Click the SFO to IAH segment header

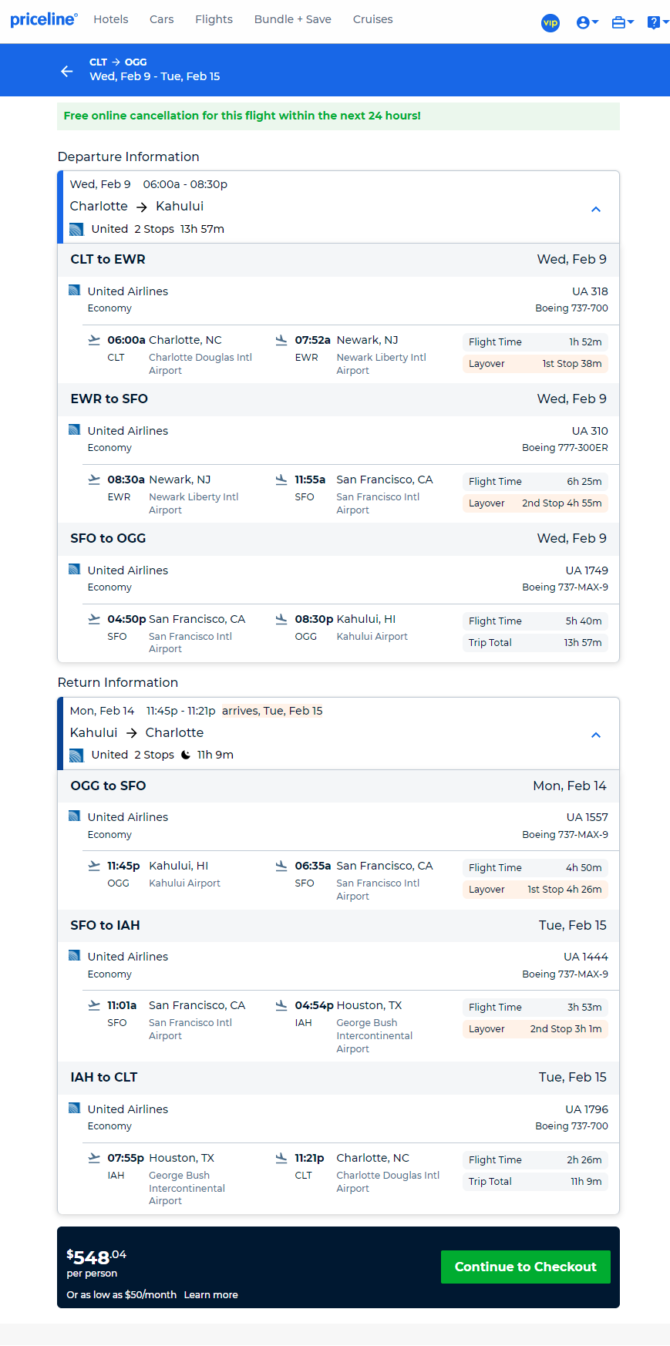click(x=338, y=925)
